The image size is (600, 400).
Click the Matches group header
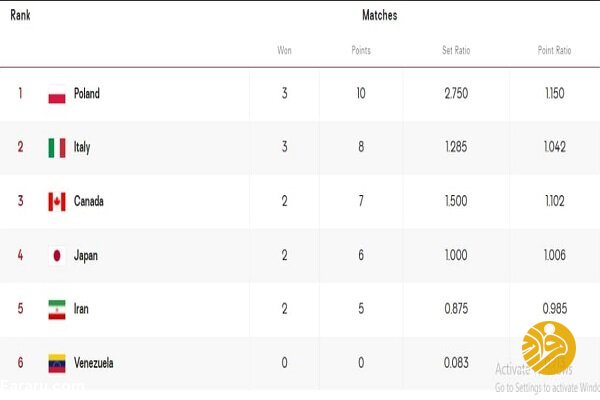[380, 15]
